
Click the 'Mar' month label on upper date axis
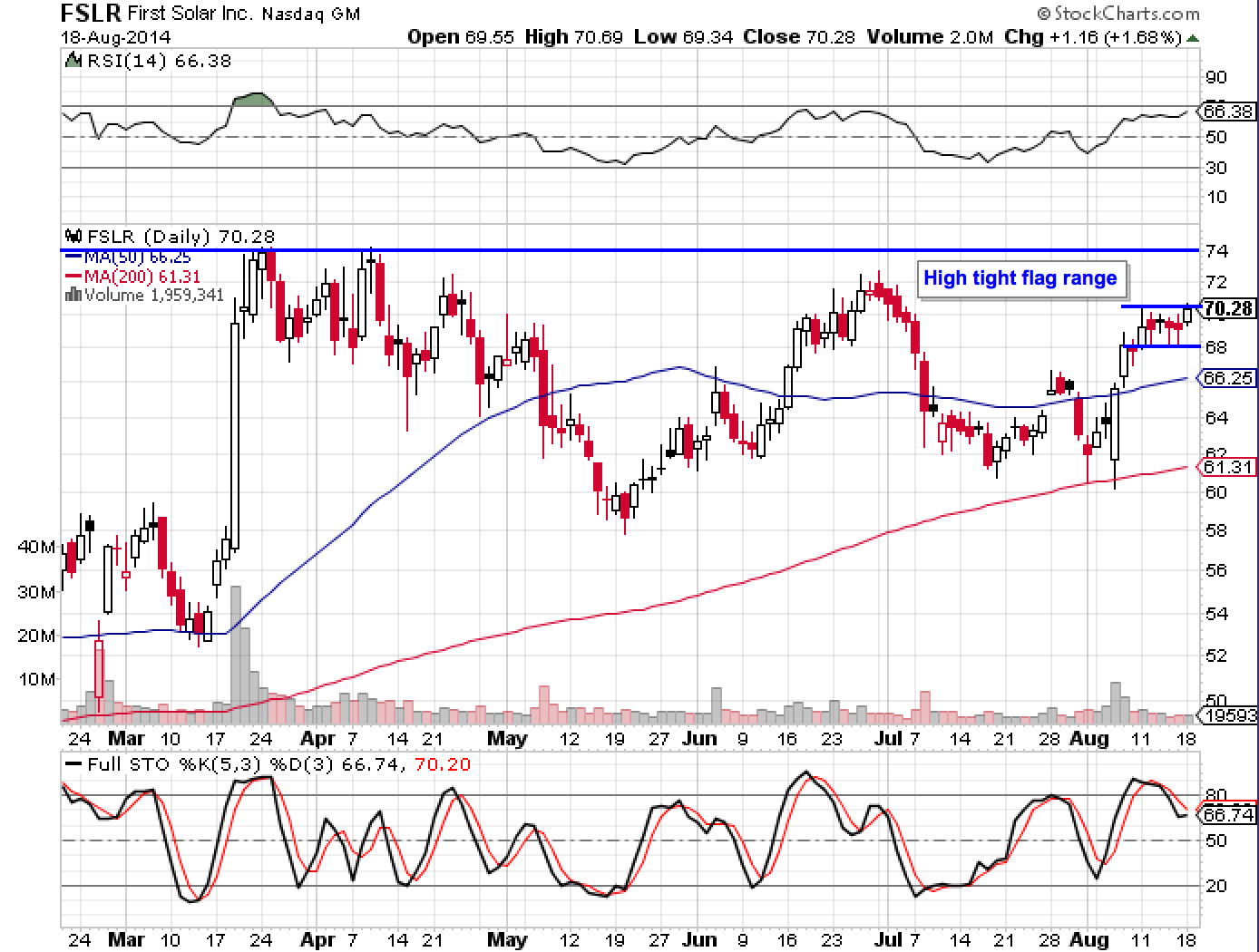(x=125, y=738)
